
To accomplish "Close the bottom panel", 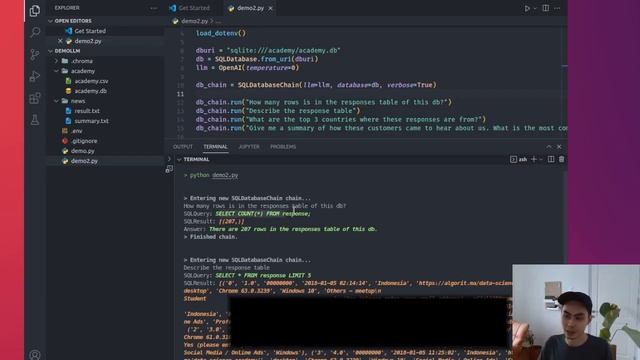I will tap(559, 147).
